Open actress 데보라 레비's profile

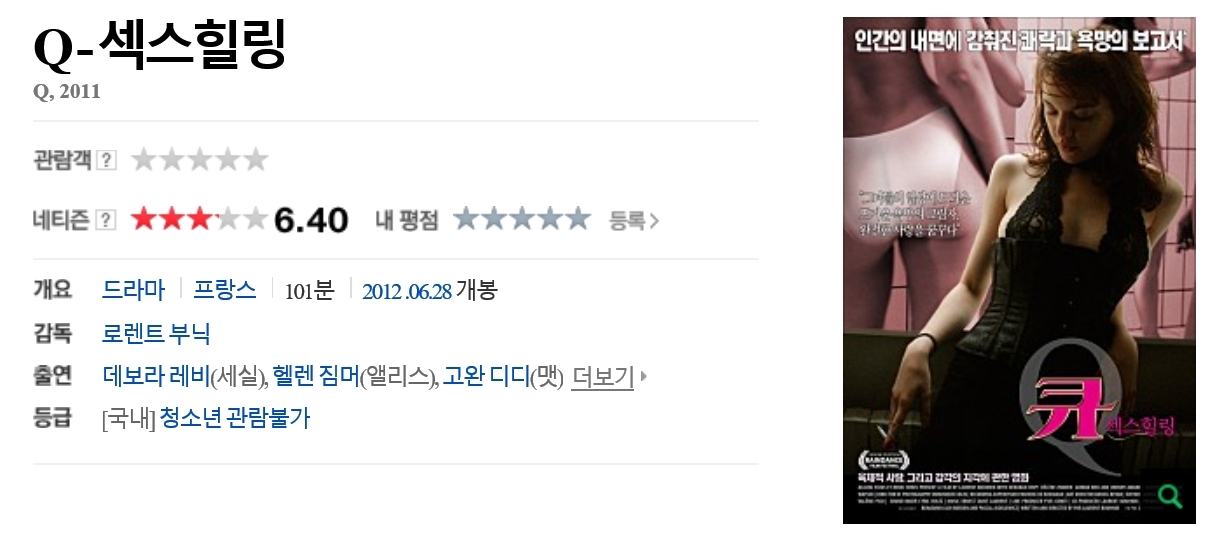[x=156, y=377]
